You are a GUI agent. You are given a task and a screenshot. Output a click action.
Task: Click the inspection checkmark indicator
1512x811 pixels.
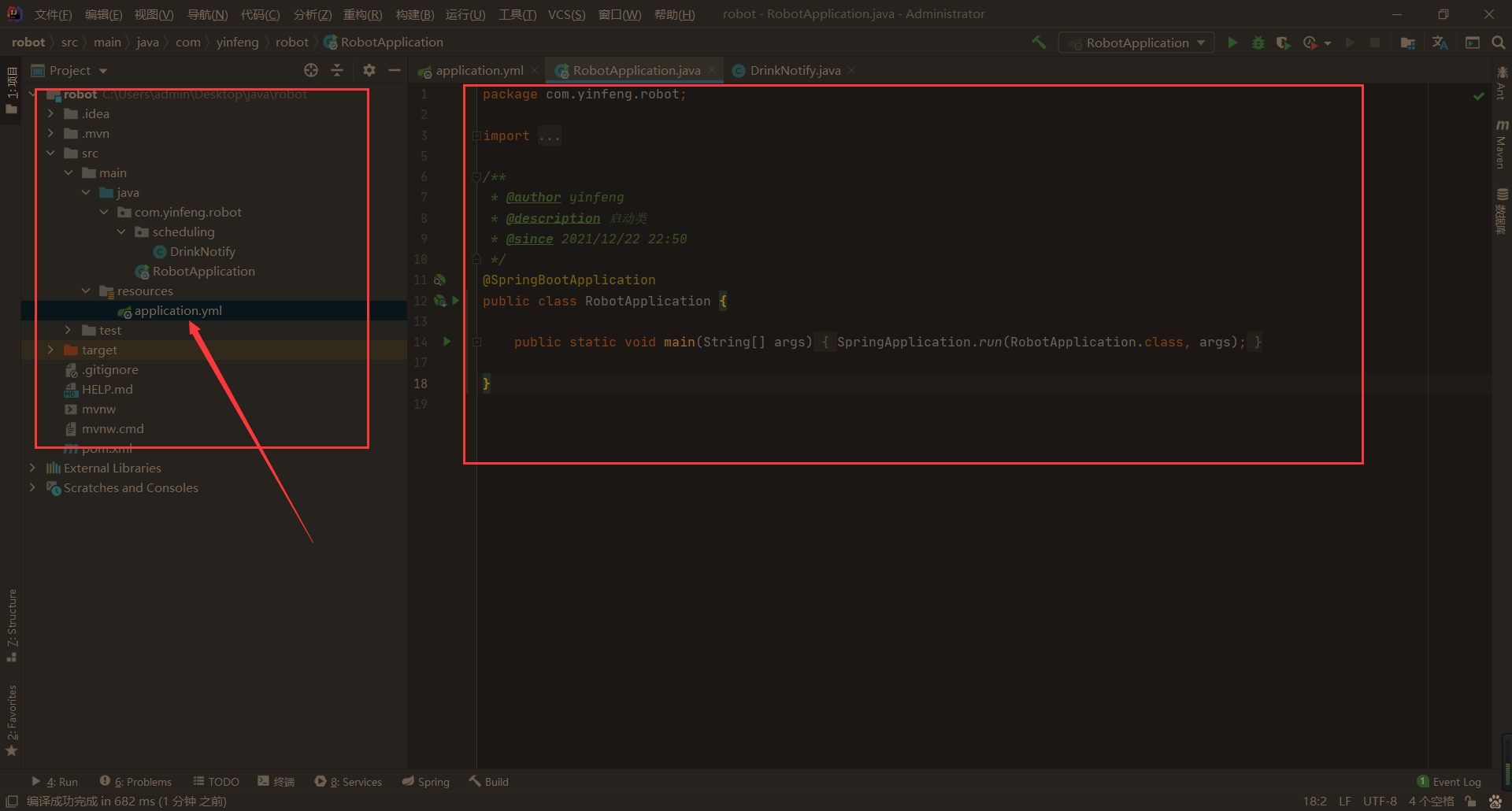point(1478,95)
